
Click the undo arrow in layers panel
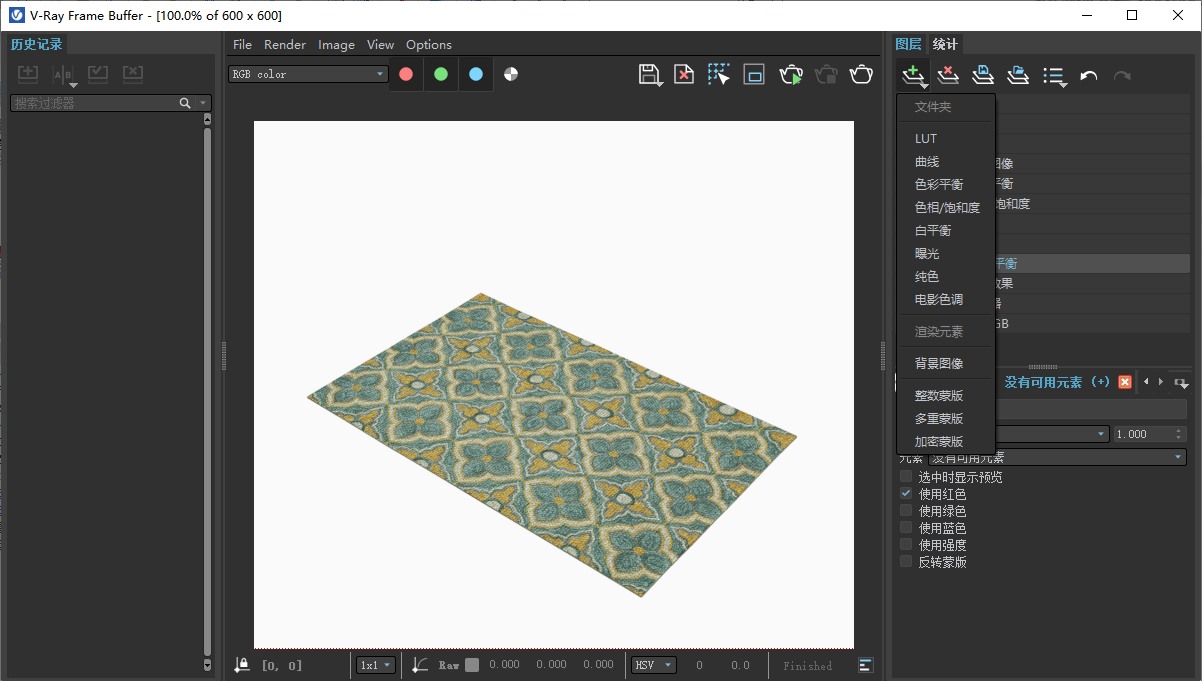1089,76
